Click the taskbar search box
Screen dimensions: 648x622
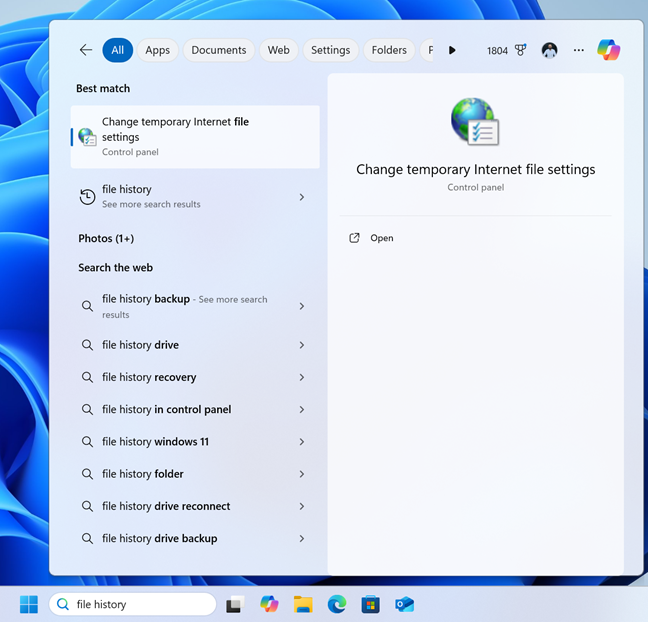(132, 604)
